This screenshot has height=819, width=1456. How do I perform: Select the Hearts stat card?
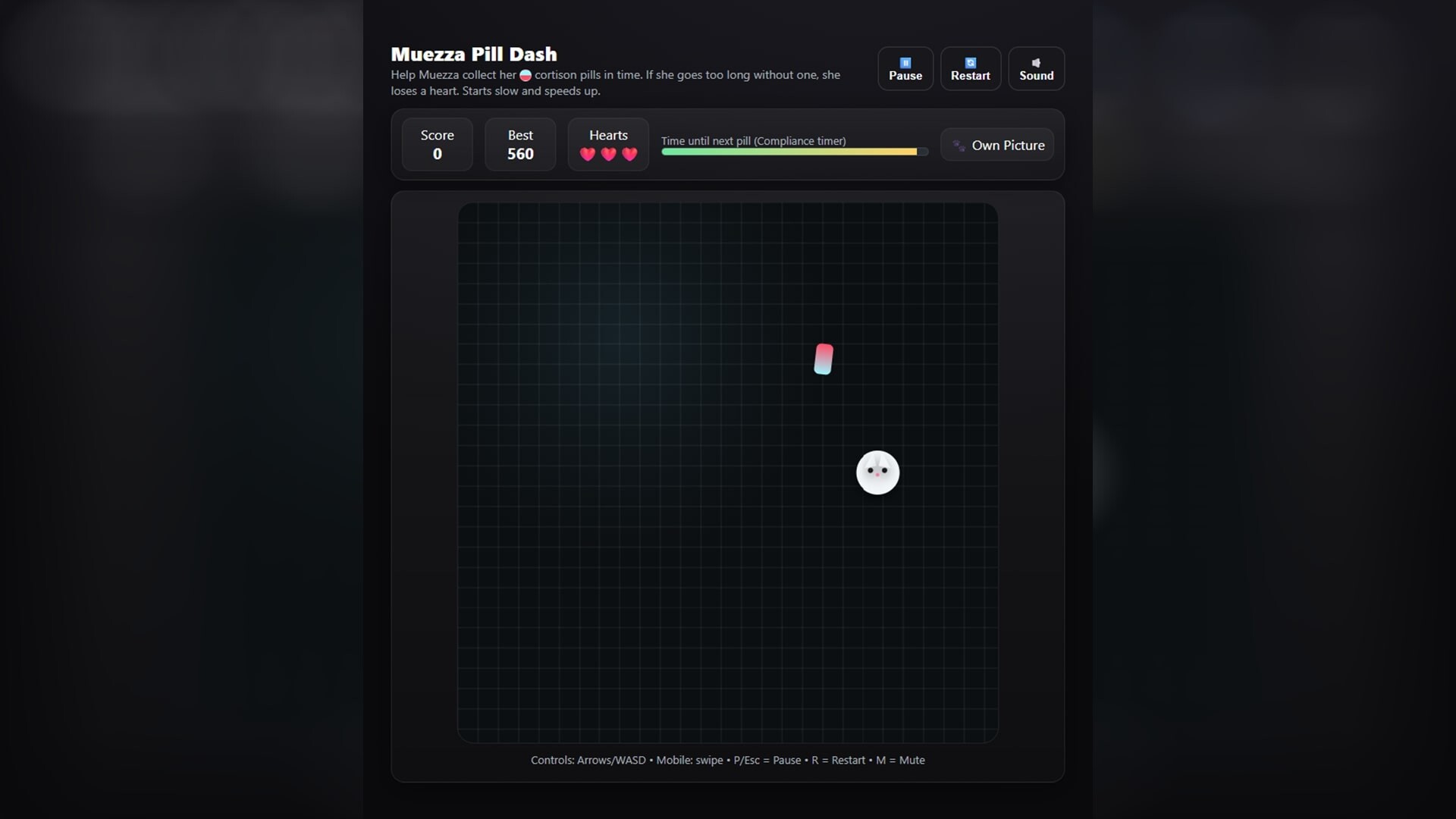(607, 145)
